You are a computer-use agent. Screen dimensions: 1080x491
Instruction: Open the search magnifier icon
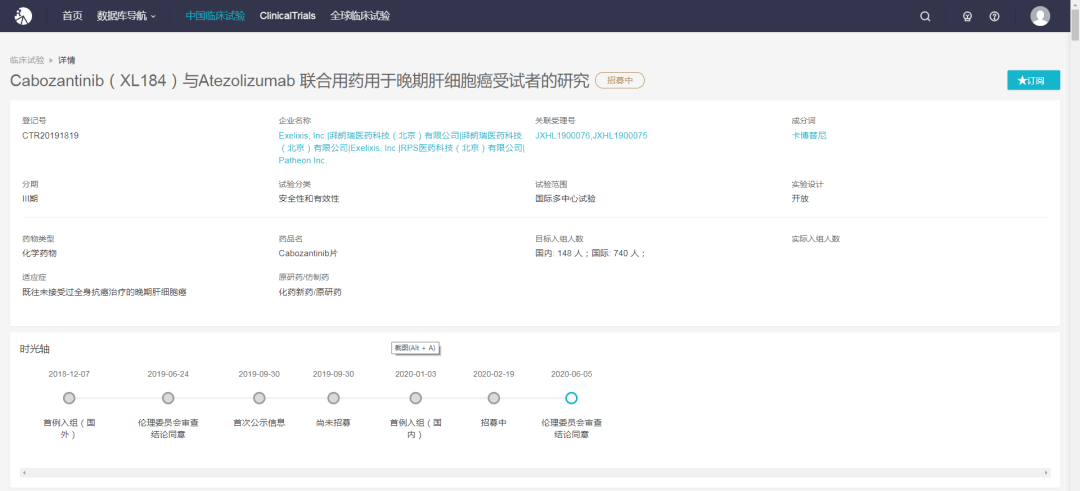(x=925, y=17)
